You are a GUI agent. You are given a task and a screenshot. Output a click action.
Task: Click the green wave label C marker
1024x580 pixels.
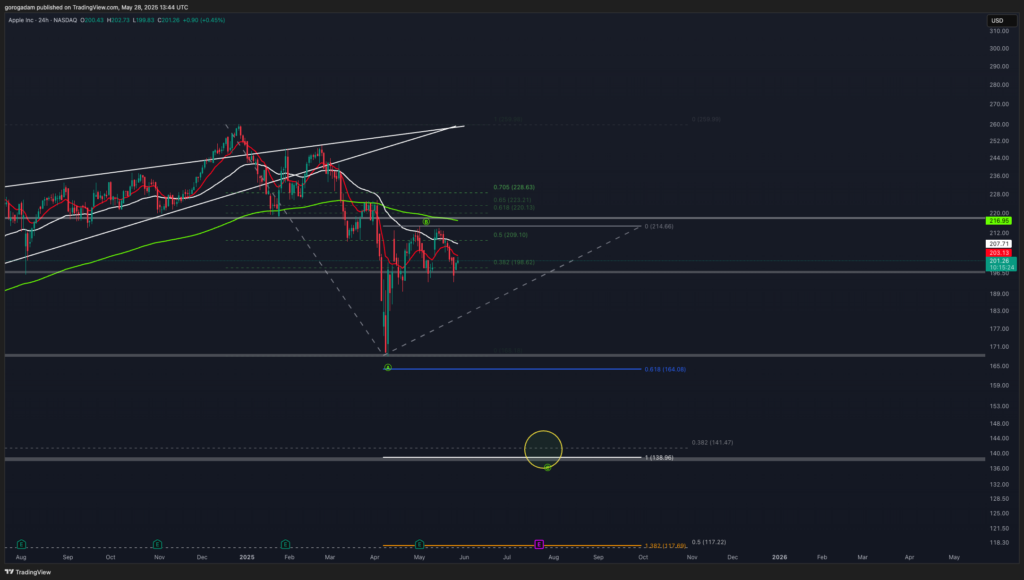[547, 467]
